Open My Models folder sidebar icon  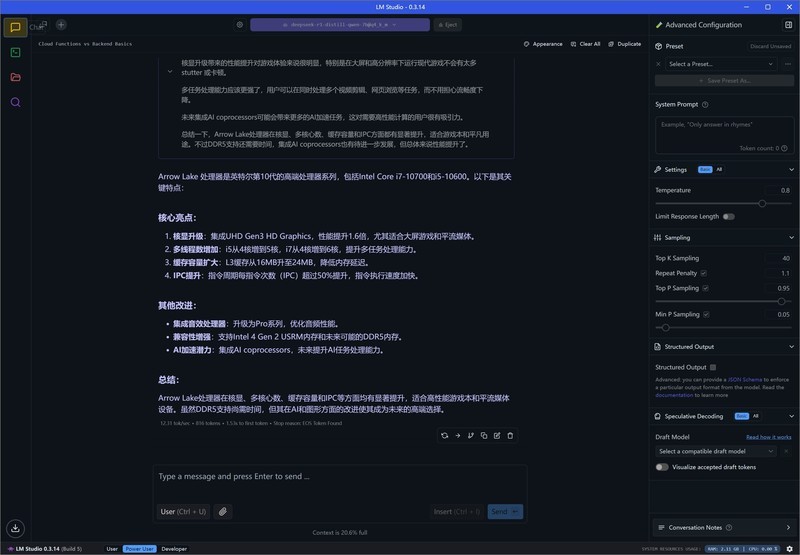point(15,77)
